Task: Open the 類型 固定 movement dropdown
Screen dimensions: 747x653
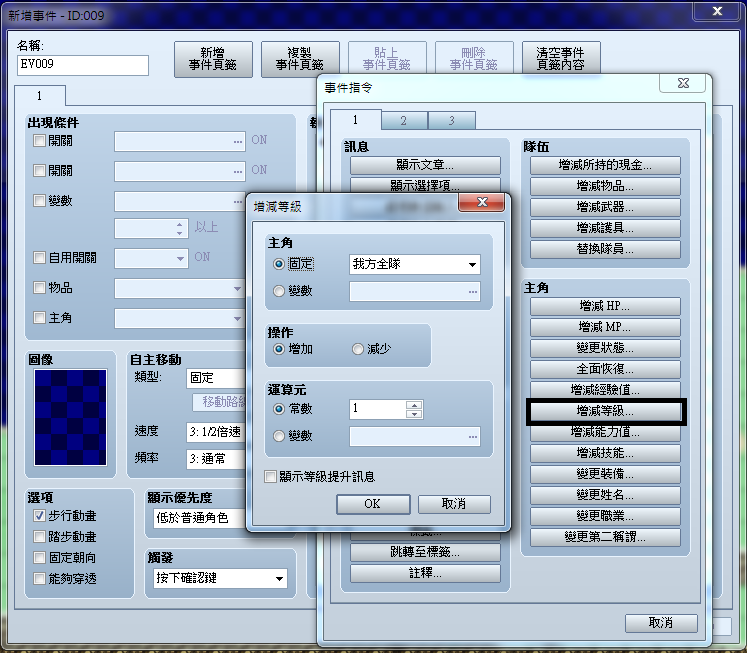Action: pos(216,378)
